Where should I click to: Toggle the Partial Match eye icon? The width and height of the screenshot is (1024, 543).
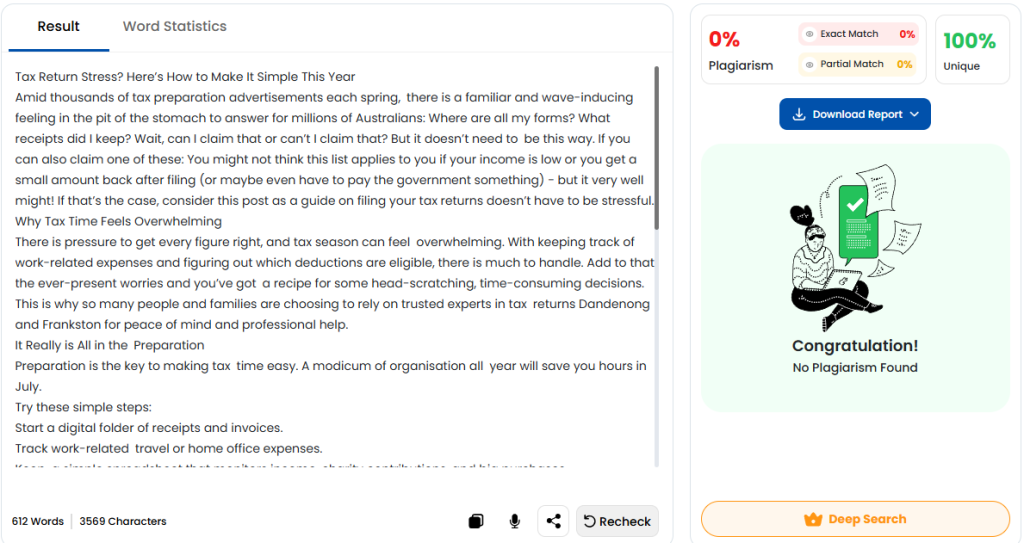tap(810, 64)
